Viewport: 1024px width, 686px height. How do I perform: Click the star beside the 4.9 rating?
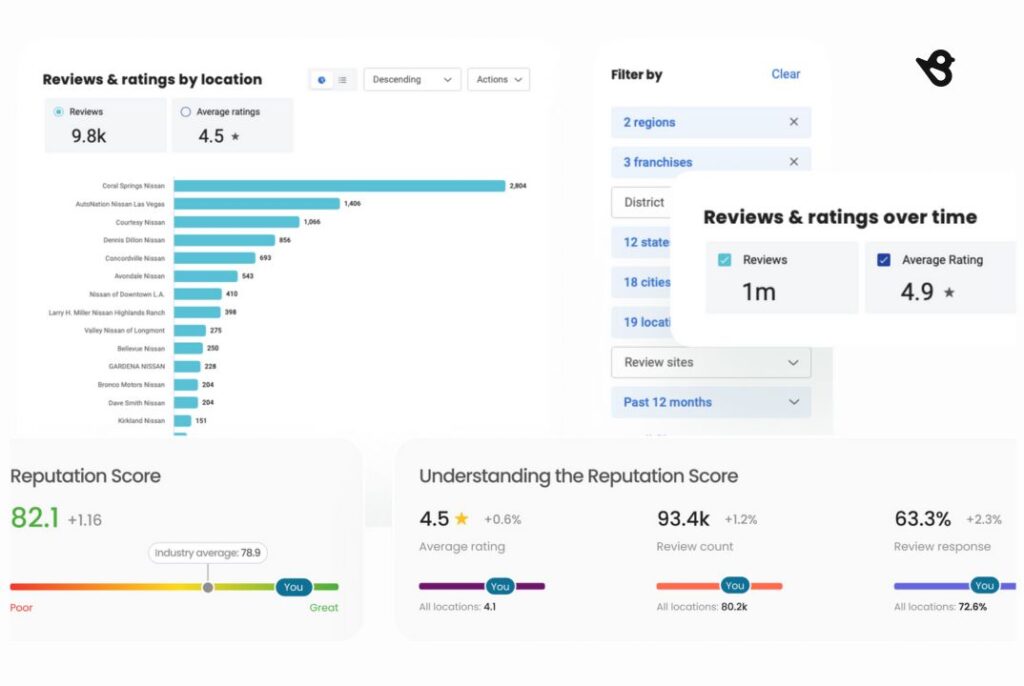950,290
